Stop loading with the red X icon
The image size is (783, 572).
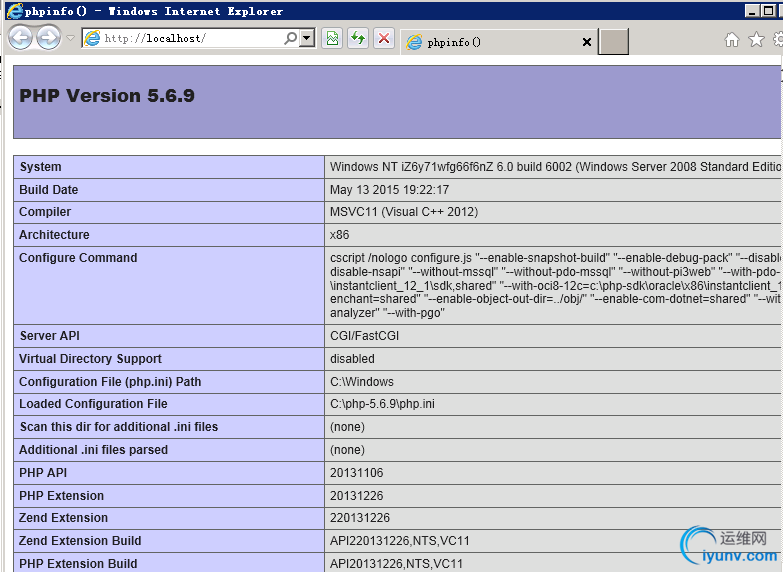point(384,38)
